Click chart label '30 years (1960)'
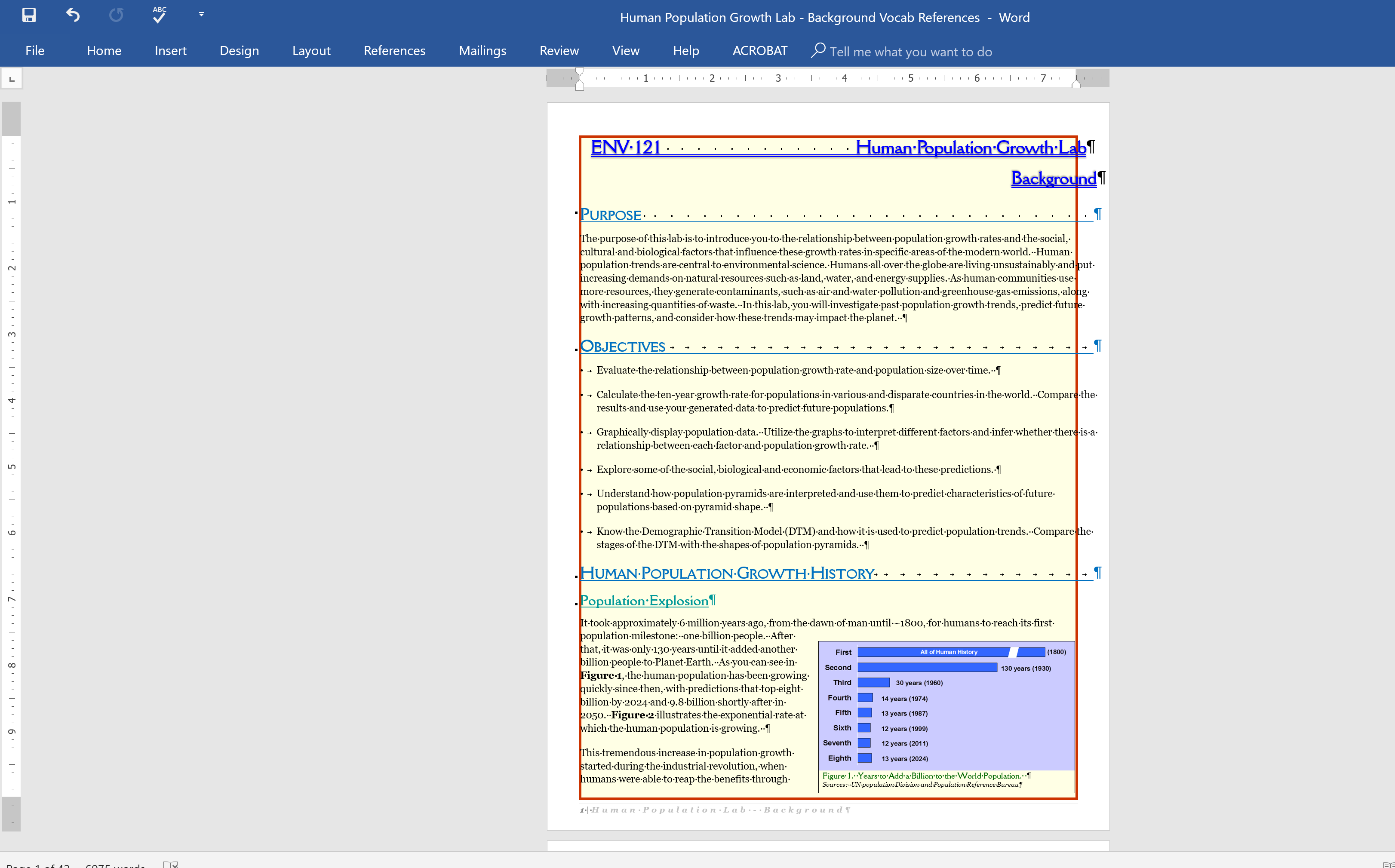This screenshot has height=868, width=1395. pyautogui.click(x=919, y=683)
